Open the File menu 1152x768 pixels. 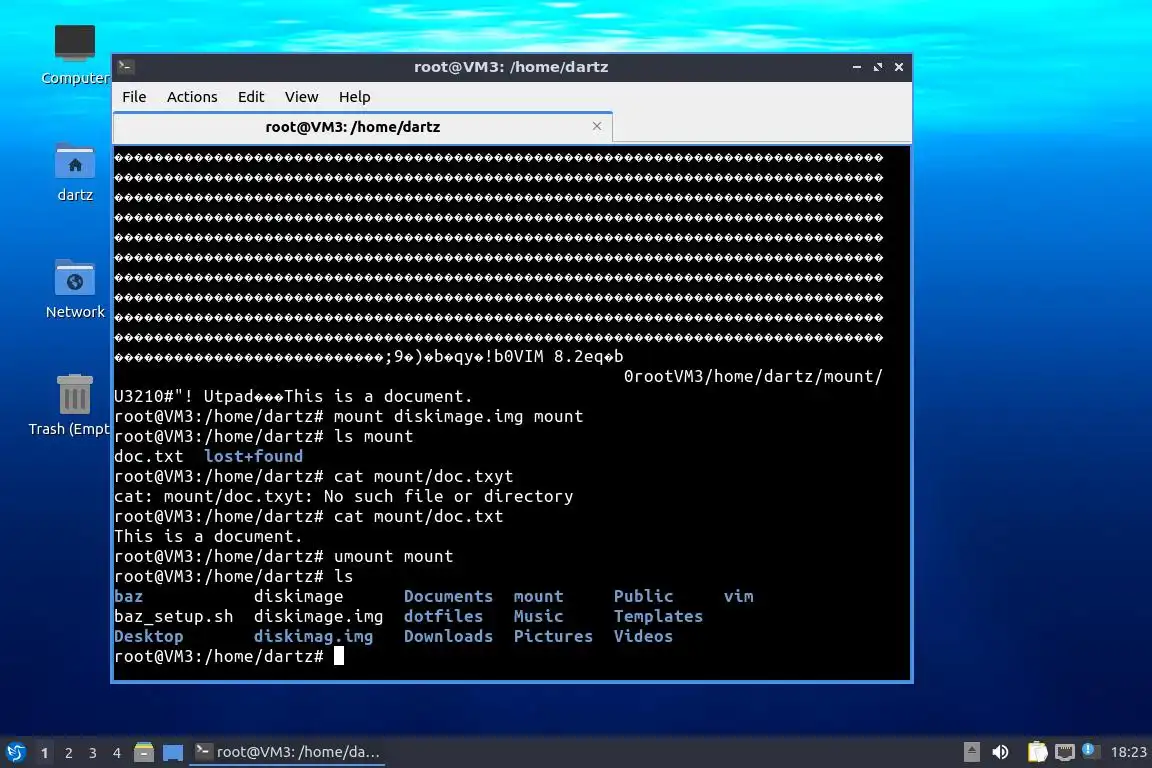[134, 97]
